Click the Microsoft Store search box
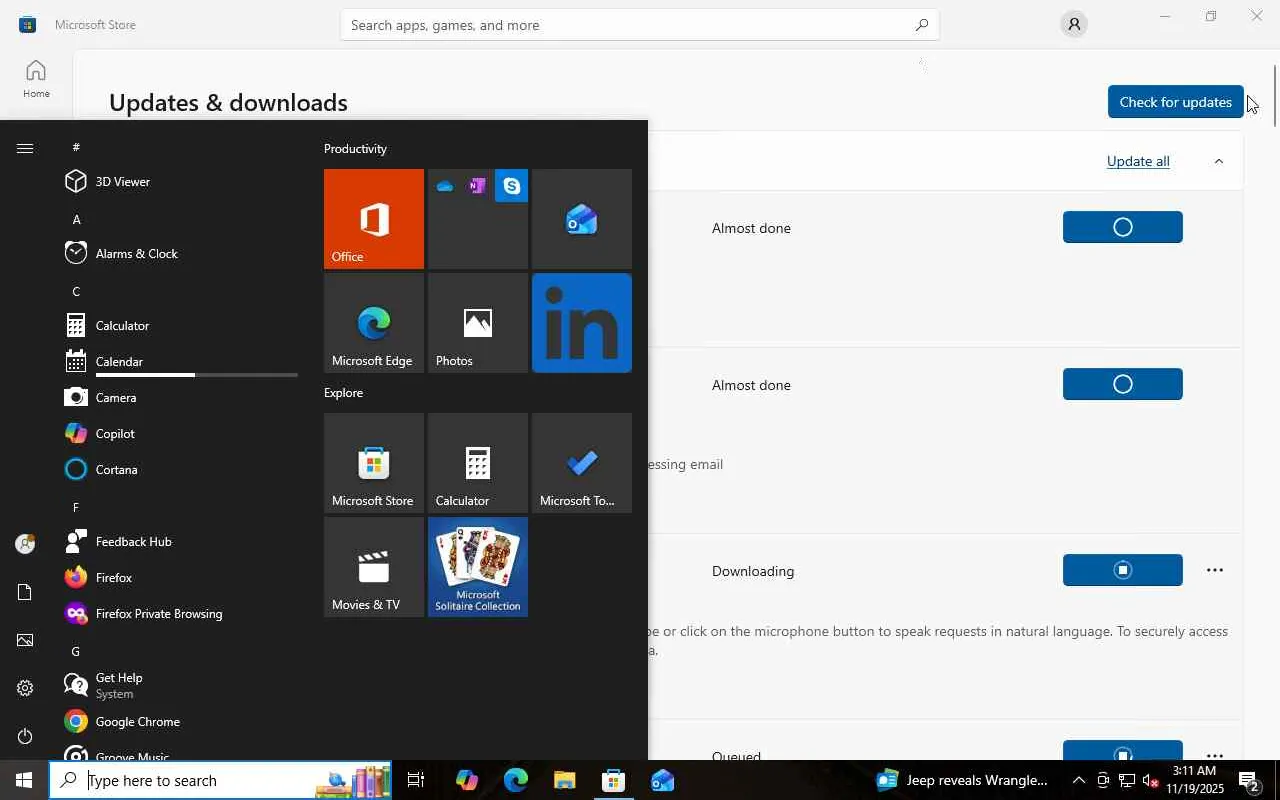 pyautogui.click(x=640, y=25)
